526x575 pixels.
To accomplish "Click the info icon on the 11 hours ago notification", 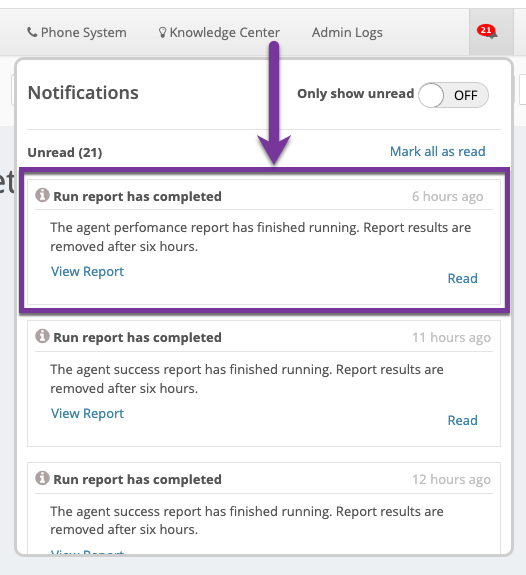I will click(42, 336).
